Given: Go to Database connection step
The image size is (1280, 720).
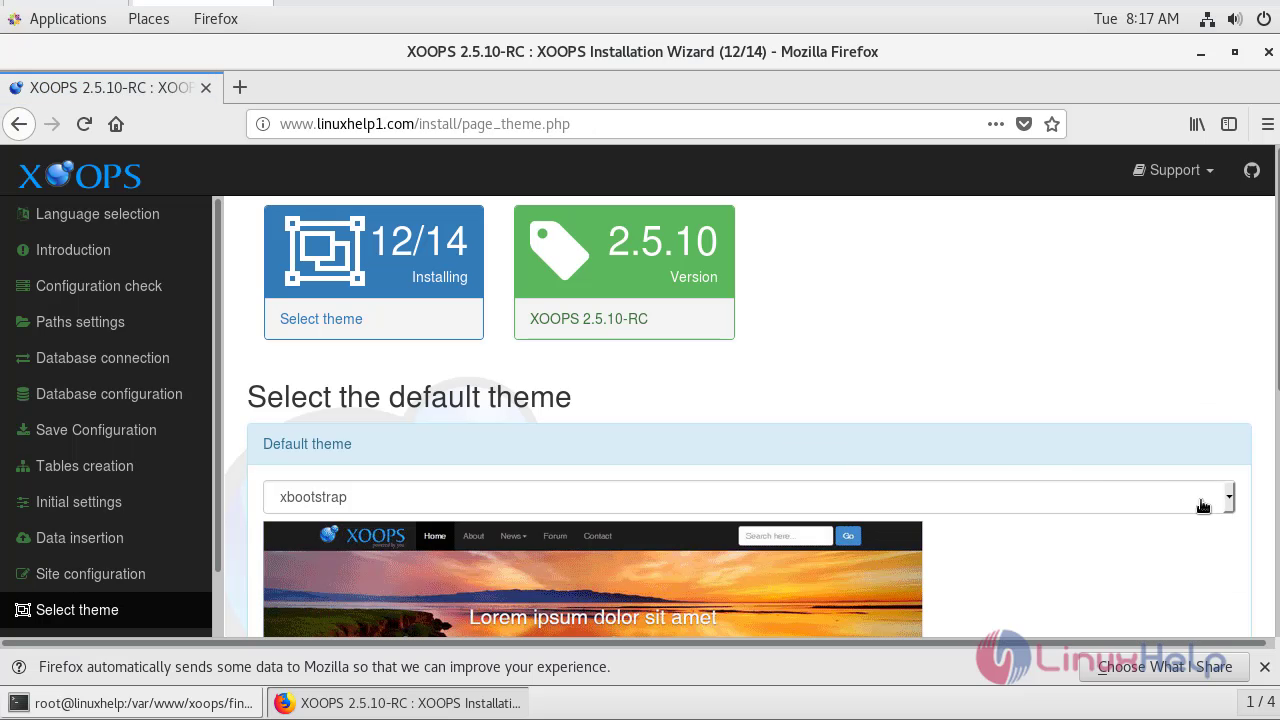Looking at the screenshot, I should click(x=103, y=358).
